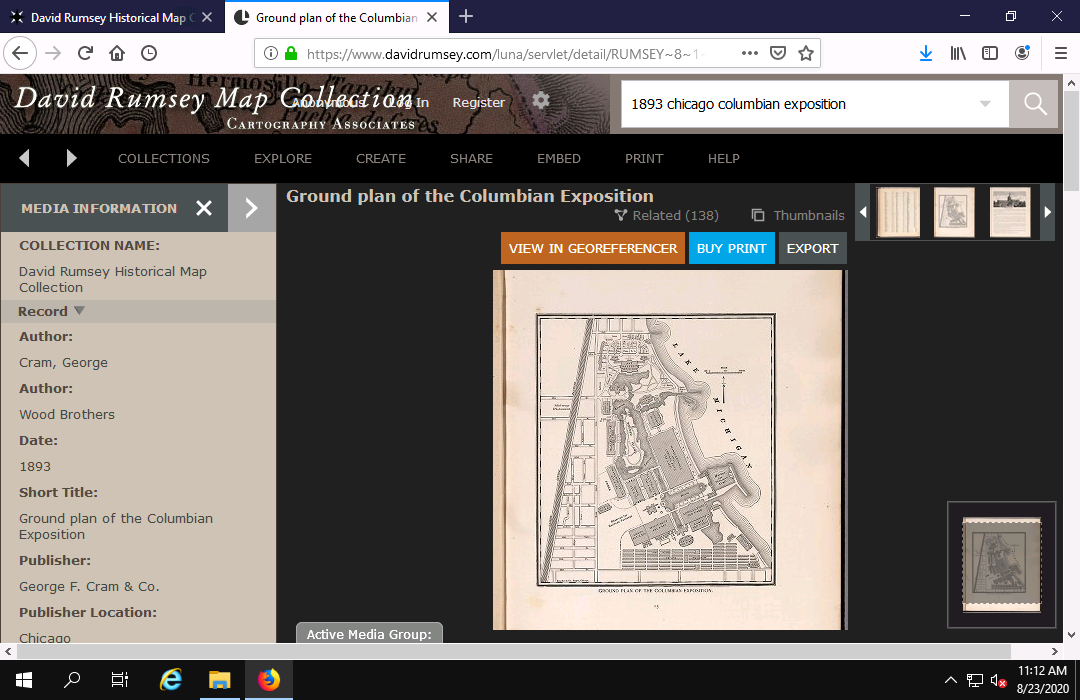Open the Firefox sidebar panel icon
The width and height of the screenshot is (1080, 700).
989,53
